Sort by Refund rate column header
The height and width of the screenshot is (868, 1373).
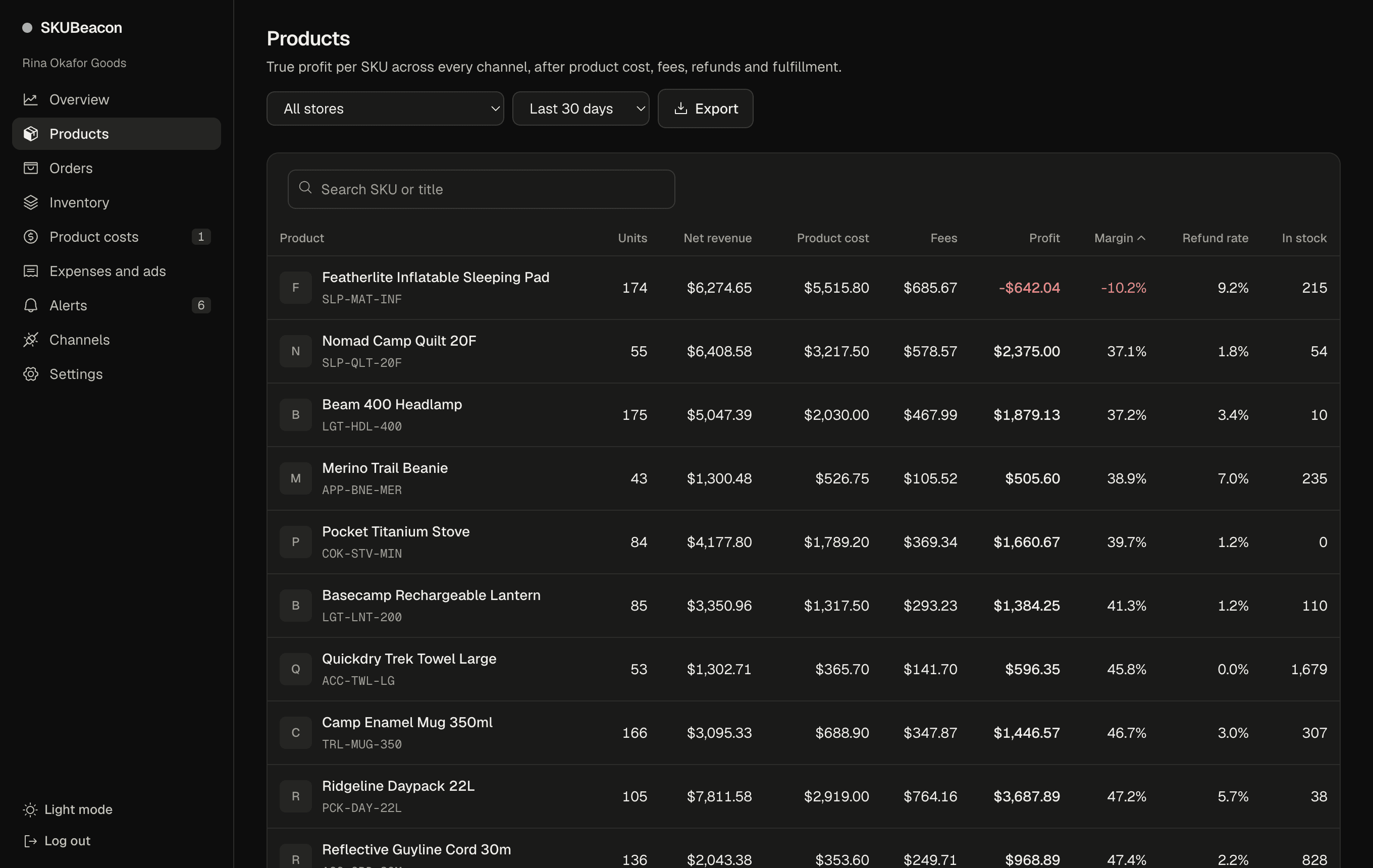pyautogui.click(x=1215, y=238)
